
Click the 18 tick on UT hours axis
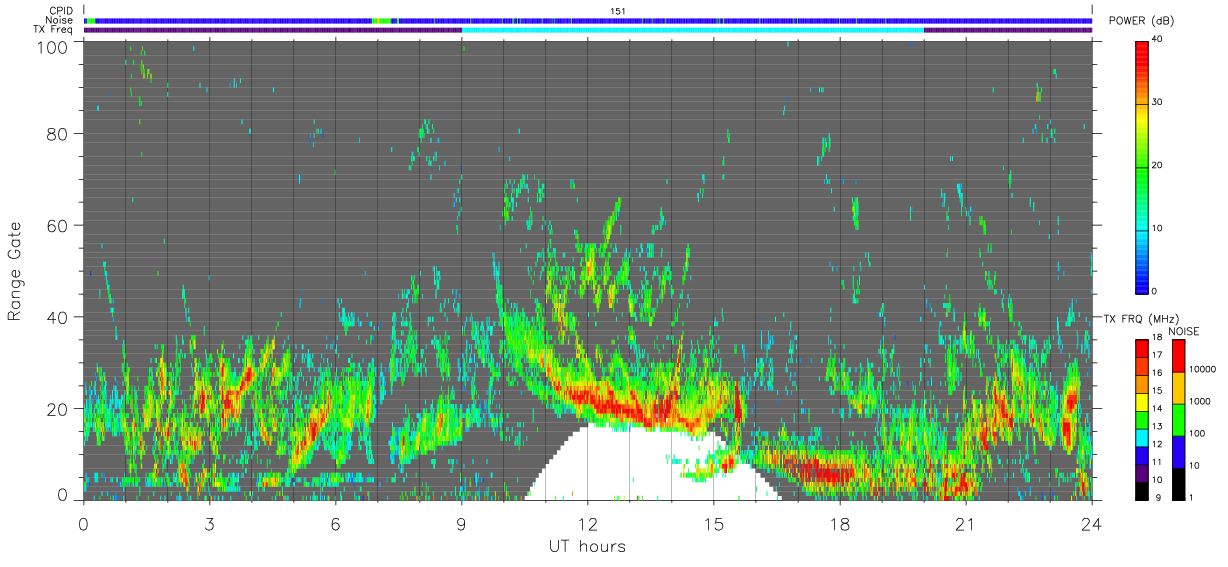tap(839, 524)
